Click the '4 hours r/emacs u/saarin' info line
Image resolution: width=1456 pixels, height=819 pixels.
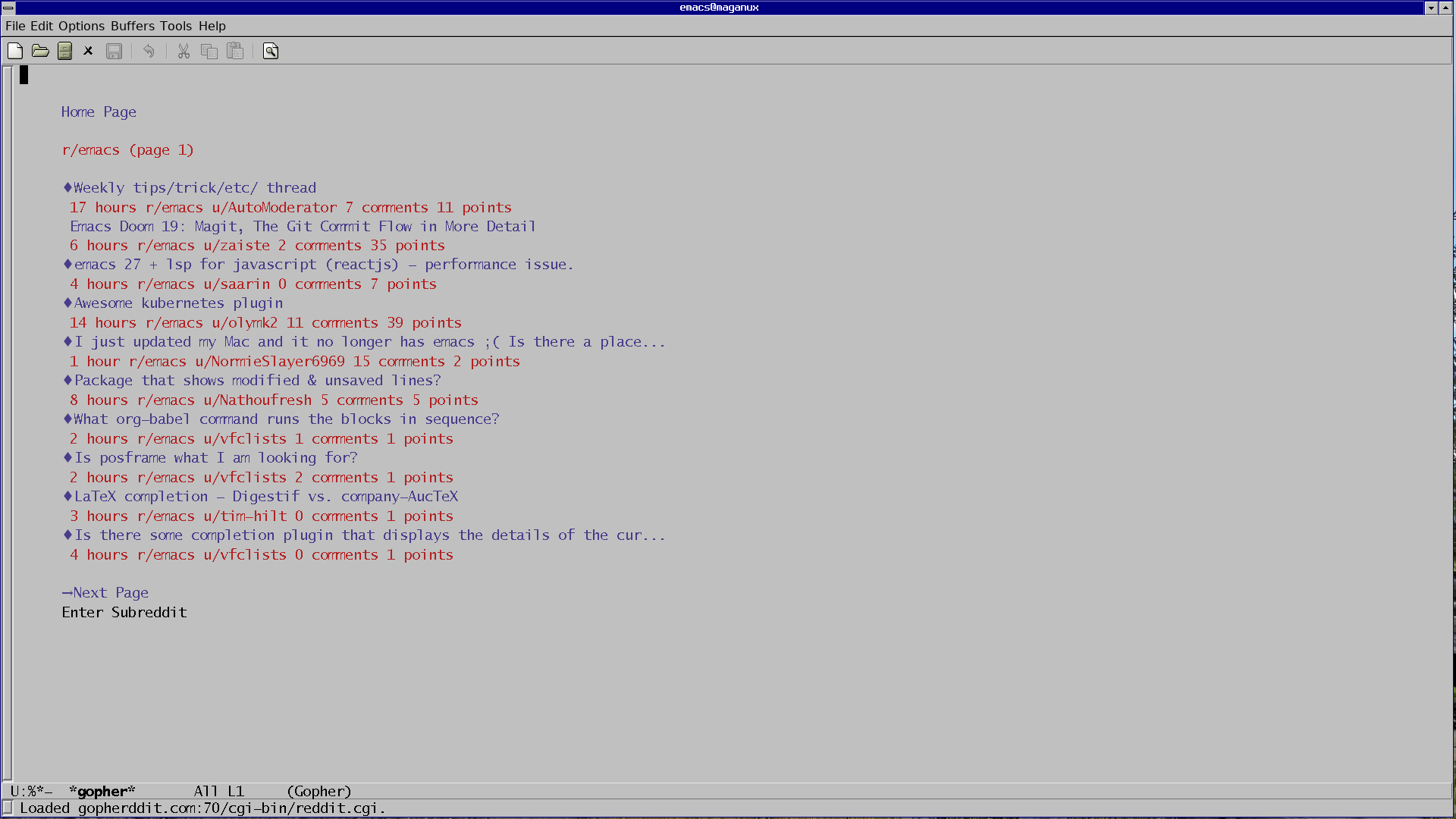click(x=253, y=284)
